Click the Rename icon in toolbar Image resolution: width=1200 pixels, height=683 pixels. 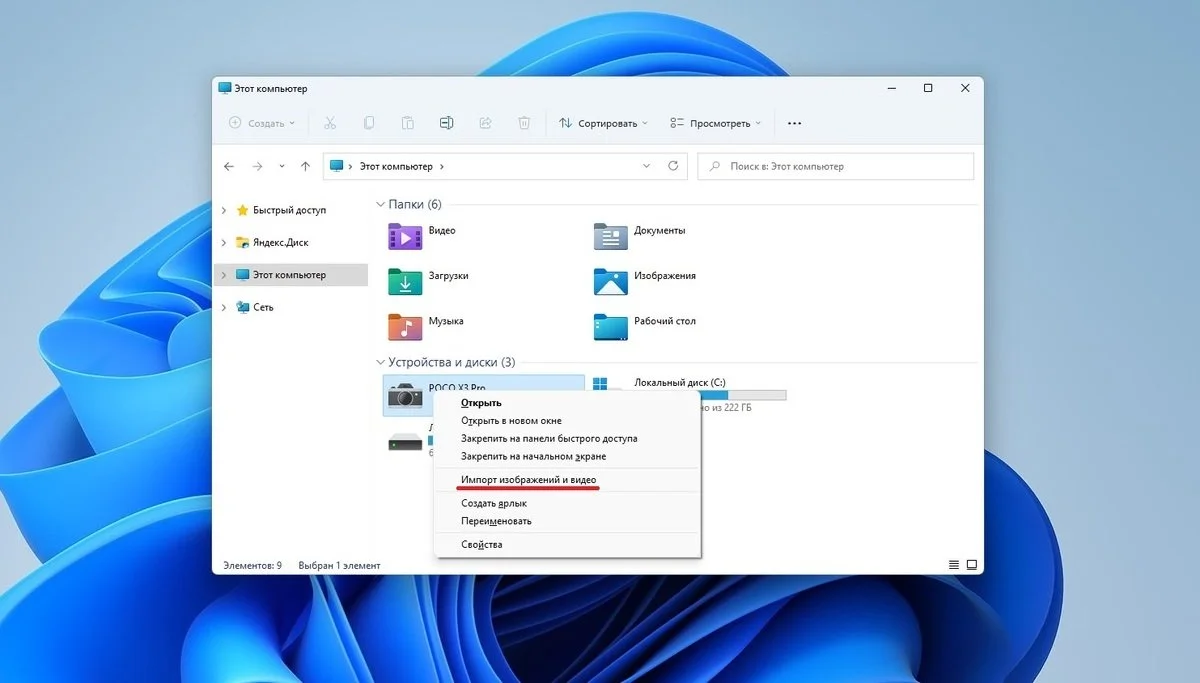pos(446,123)
